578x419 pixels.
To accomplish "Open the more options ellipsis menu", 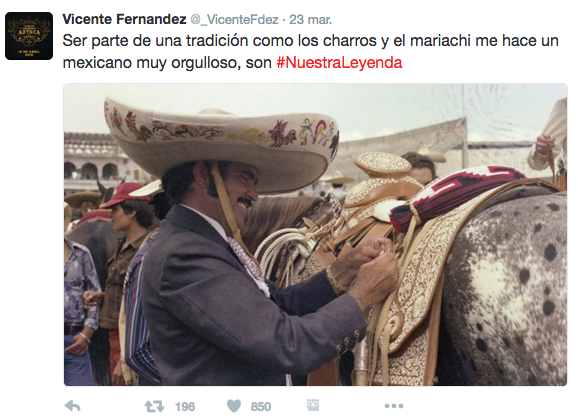I will point(394,406).
